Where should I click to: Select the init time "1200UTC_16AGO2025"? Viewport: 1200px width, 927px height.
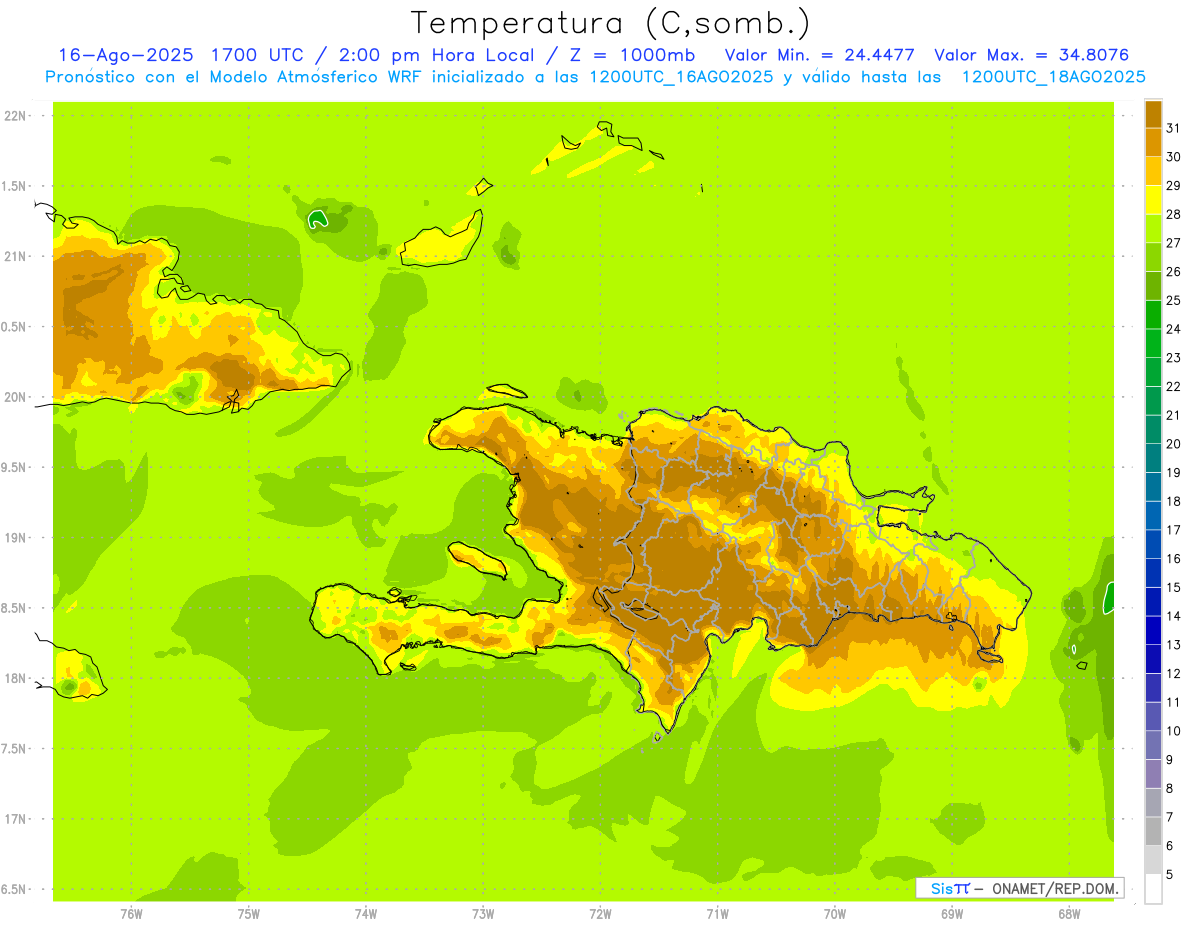click(680, 77)
